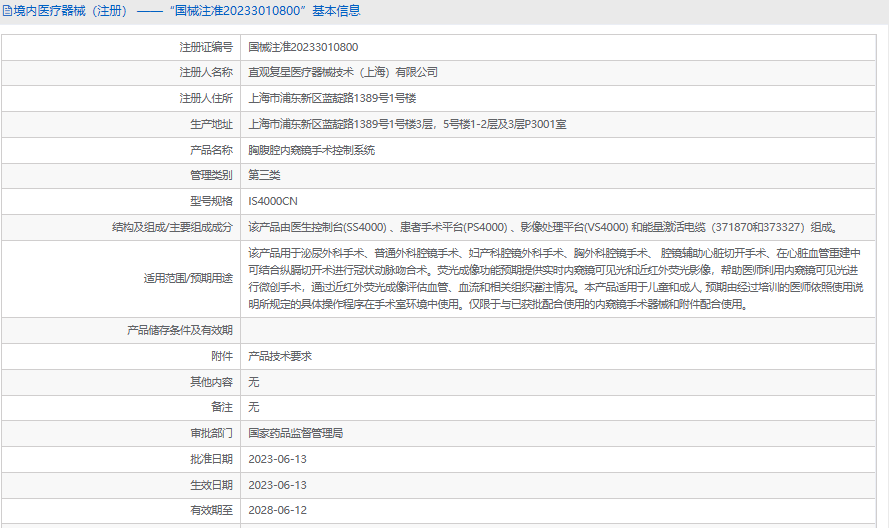
Task: Click management category value 第三类
Action: (264, 175)
